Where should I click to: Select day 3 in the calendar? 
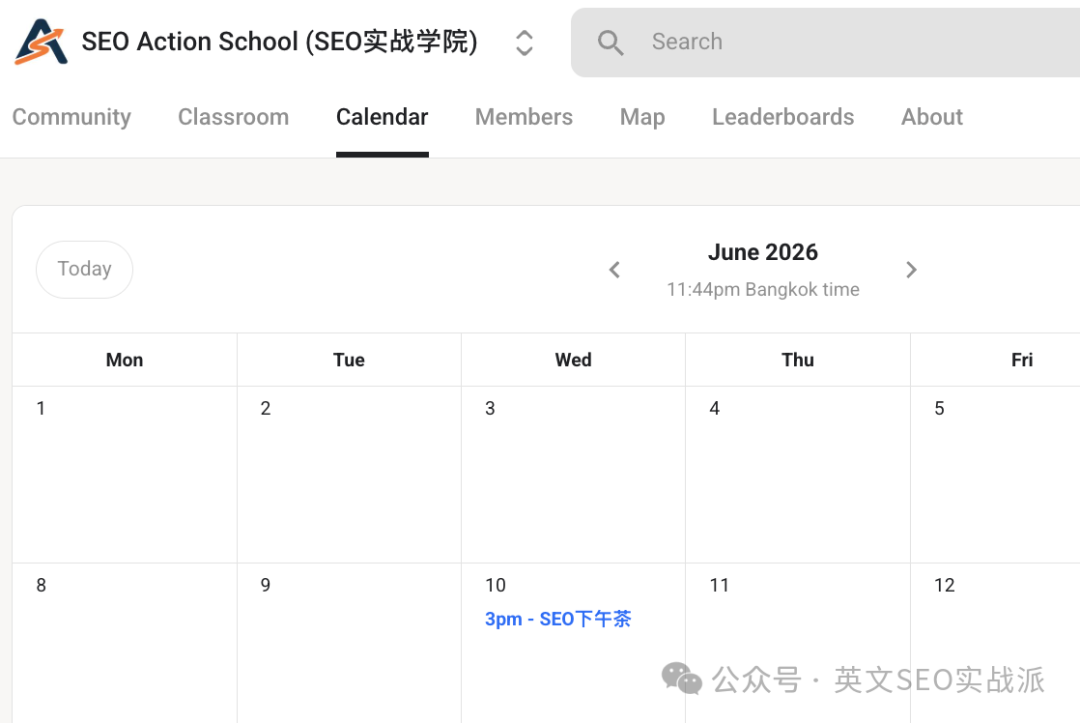point(490,408)
